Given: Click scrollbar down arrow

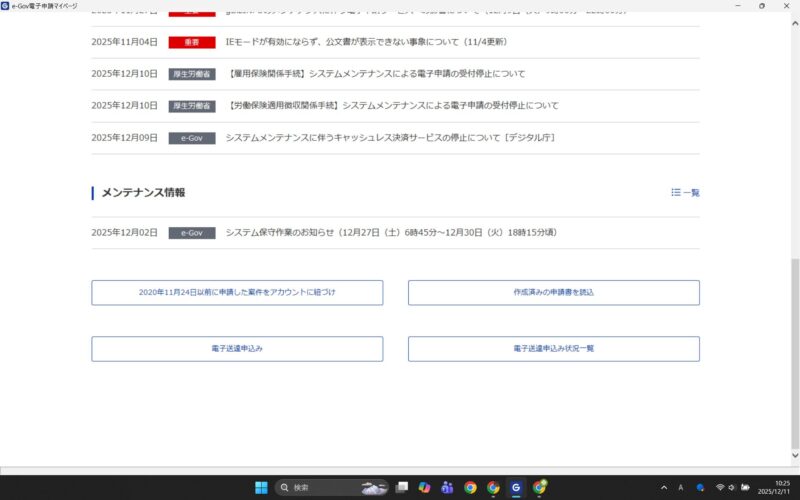Looking at the screenshot, I should click(x=795, y=455).
